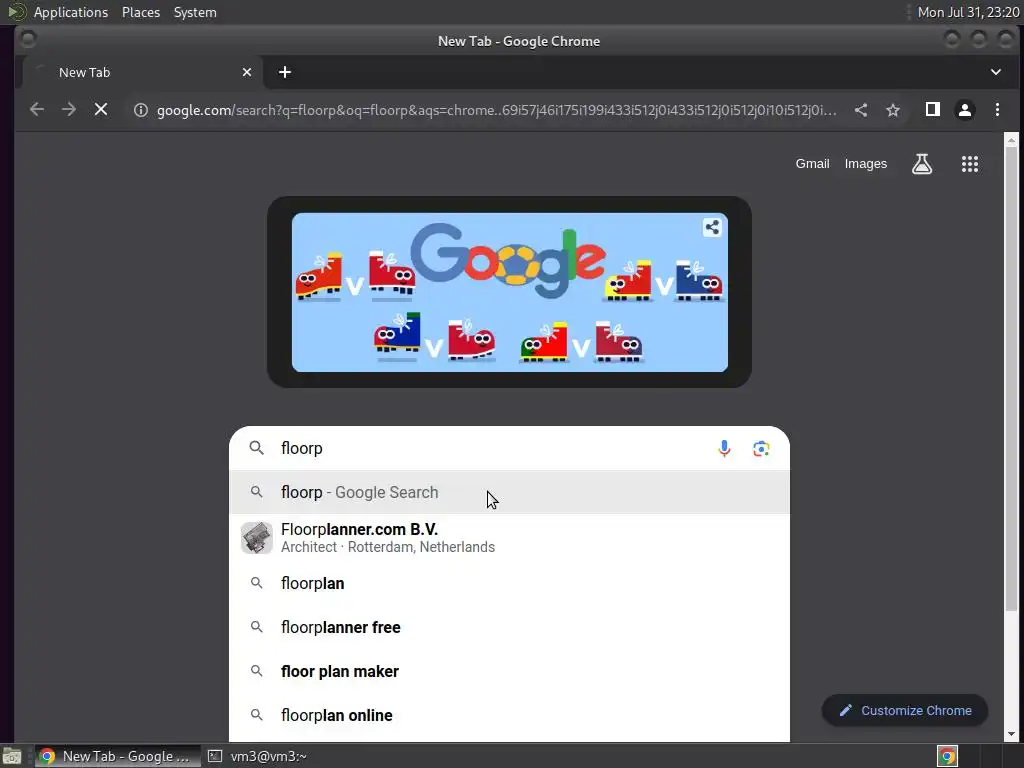The image size is (1024, 768).
Task: Click Chrome icon in bottom-right workspace switcher
Action: click(x=947, y=756)
